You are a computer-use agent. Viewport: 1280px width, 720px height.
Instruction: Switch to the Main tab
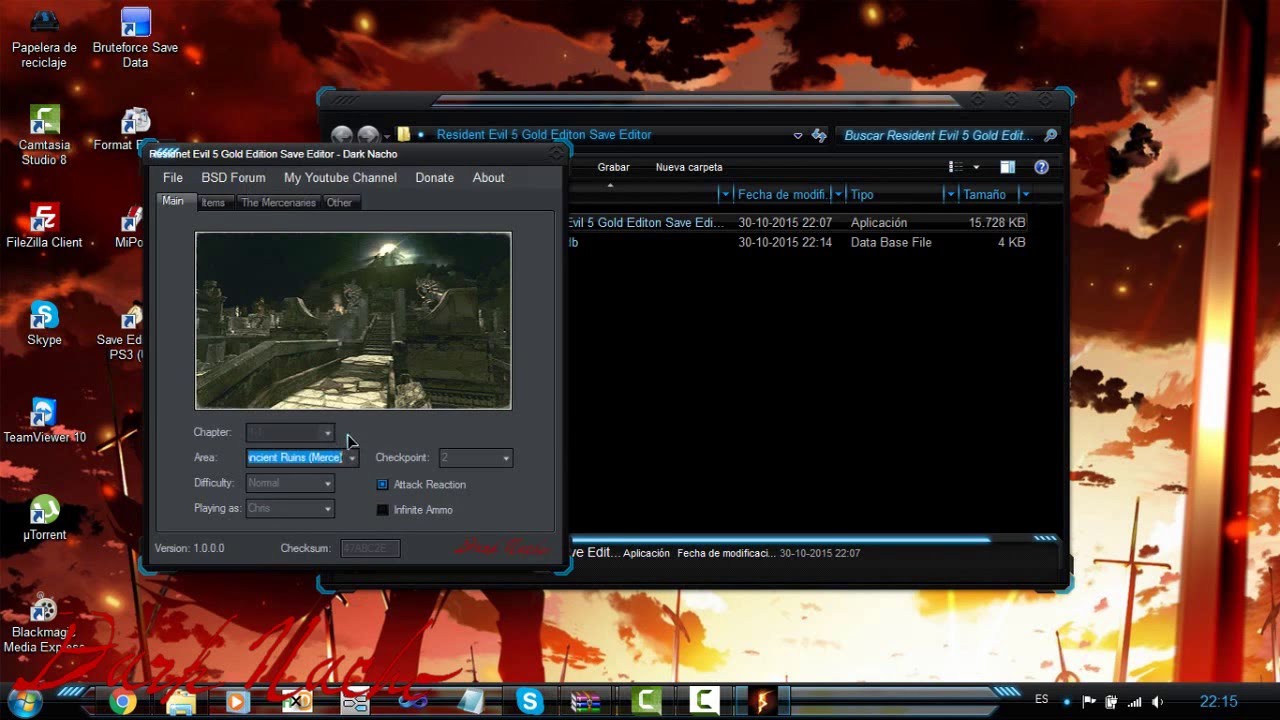click(x=173, y=201)
